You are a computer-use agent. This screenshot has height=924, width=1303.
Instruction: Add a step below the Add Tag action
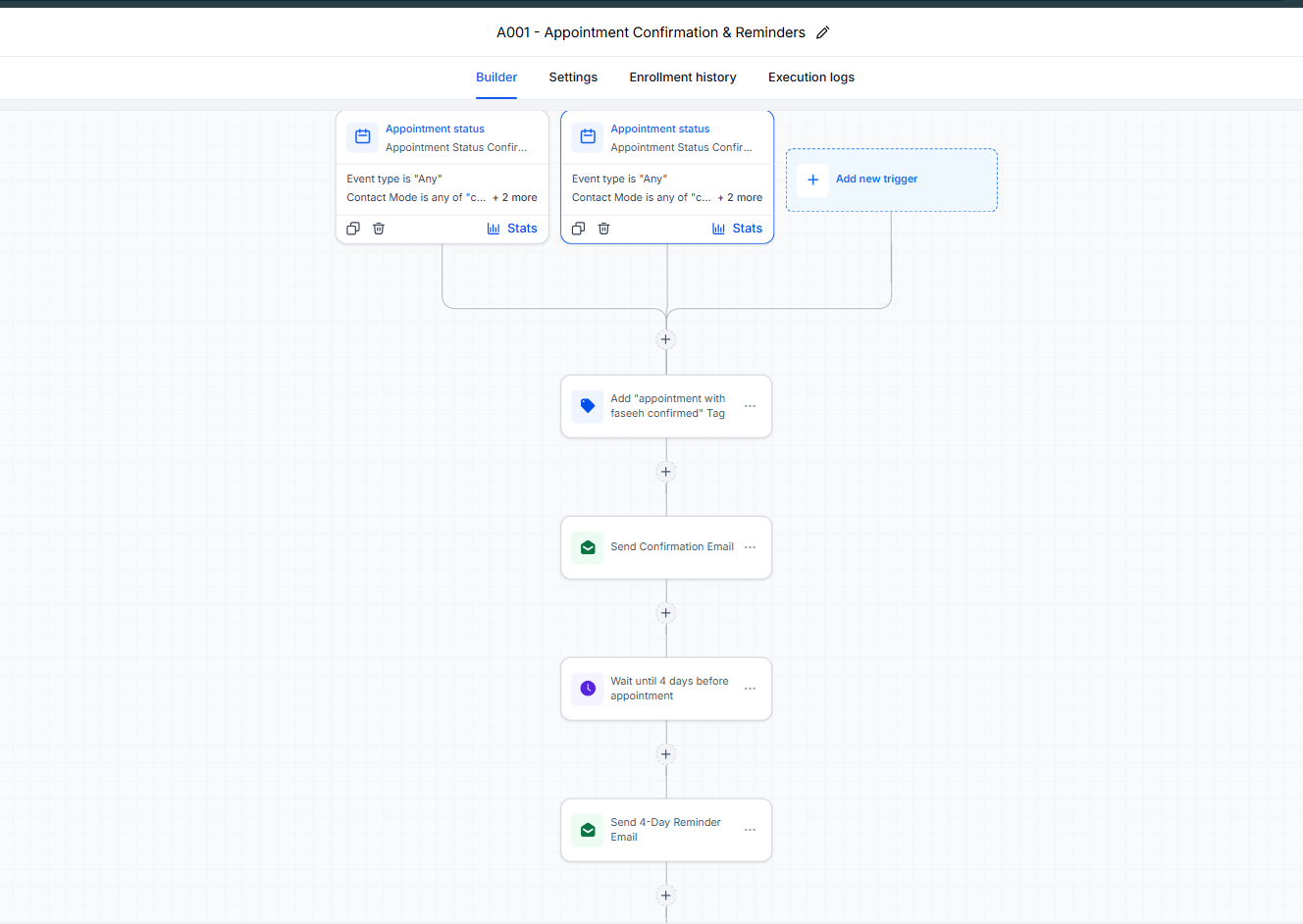[x=666, y=472]
